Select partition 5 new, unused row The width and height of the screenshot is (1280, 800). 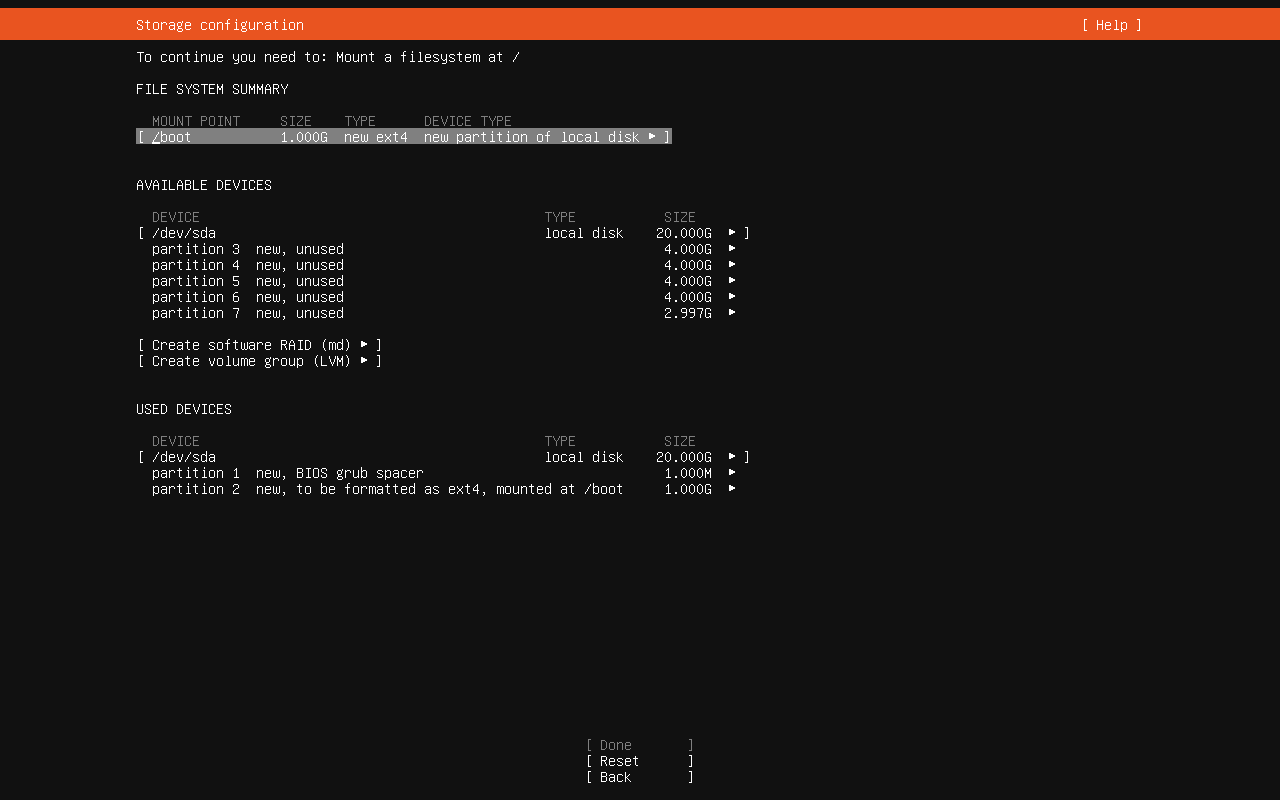pos(247,281)
